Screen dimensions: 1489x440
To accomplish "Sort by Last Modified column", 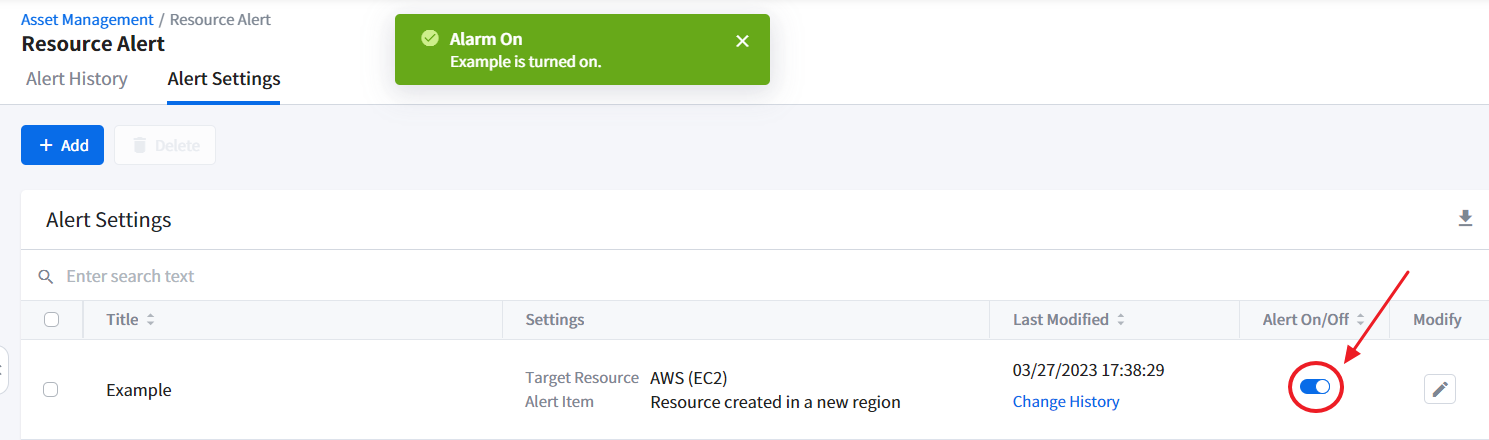I will click(x=1121, y=320).
